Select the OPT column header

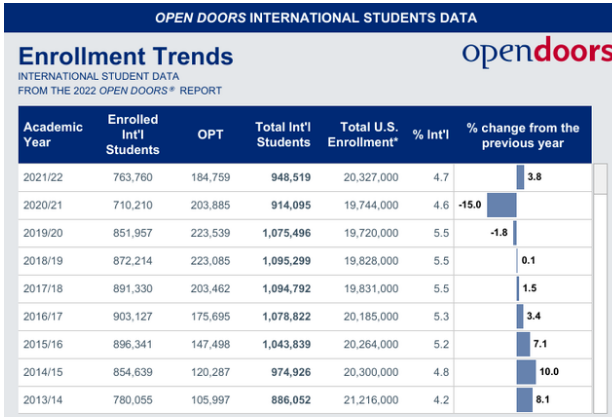[x=210, y=135]
